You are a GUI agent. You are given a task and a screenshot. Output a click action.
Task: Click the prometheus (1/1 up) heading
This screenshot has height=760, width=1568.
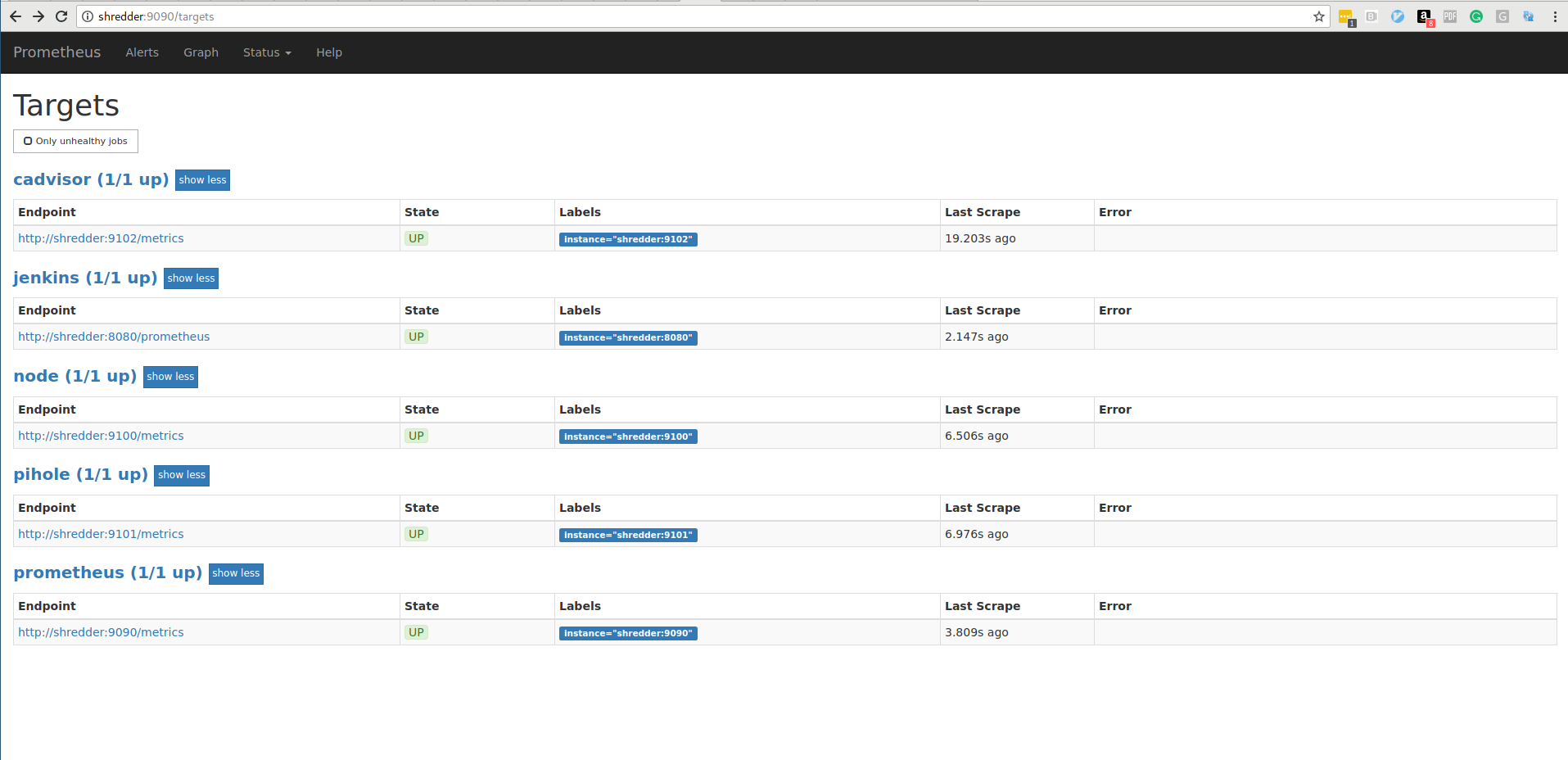coord(107,572)
